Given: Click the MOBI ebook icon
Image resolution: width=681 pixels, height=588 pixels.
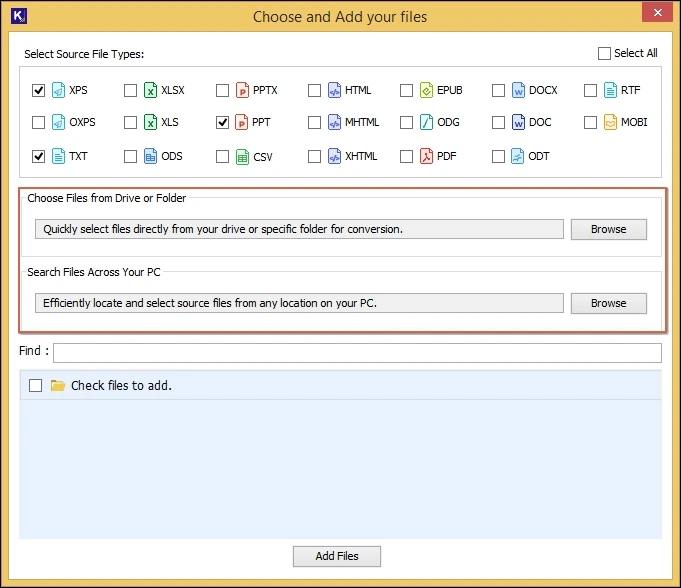Looking at the screenshot, I should tap(610, 122).
